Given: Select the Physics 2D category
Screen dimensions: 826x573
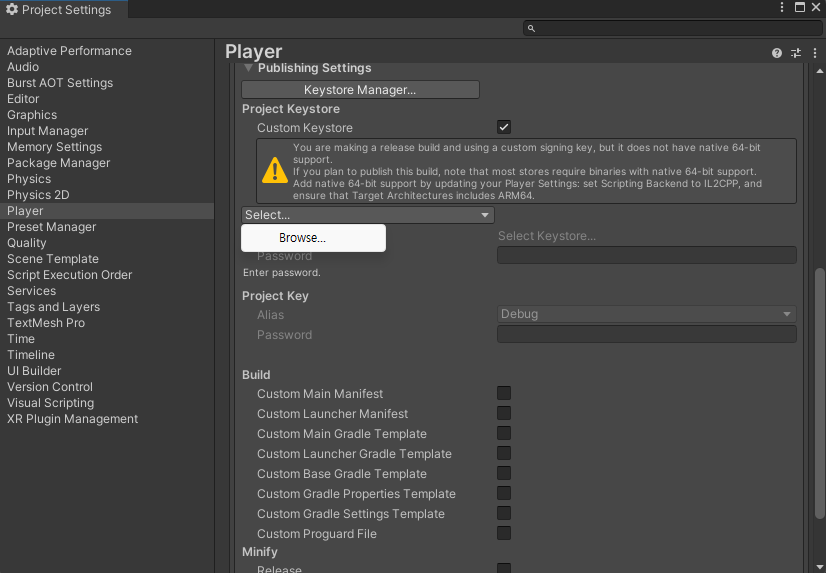Looking at the screenshot, I should click(38, 195).
